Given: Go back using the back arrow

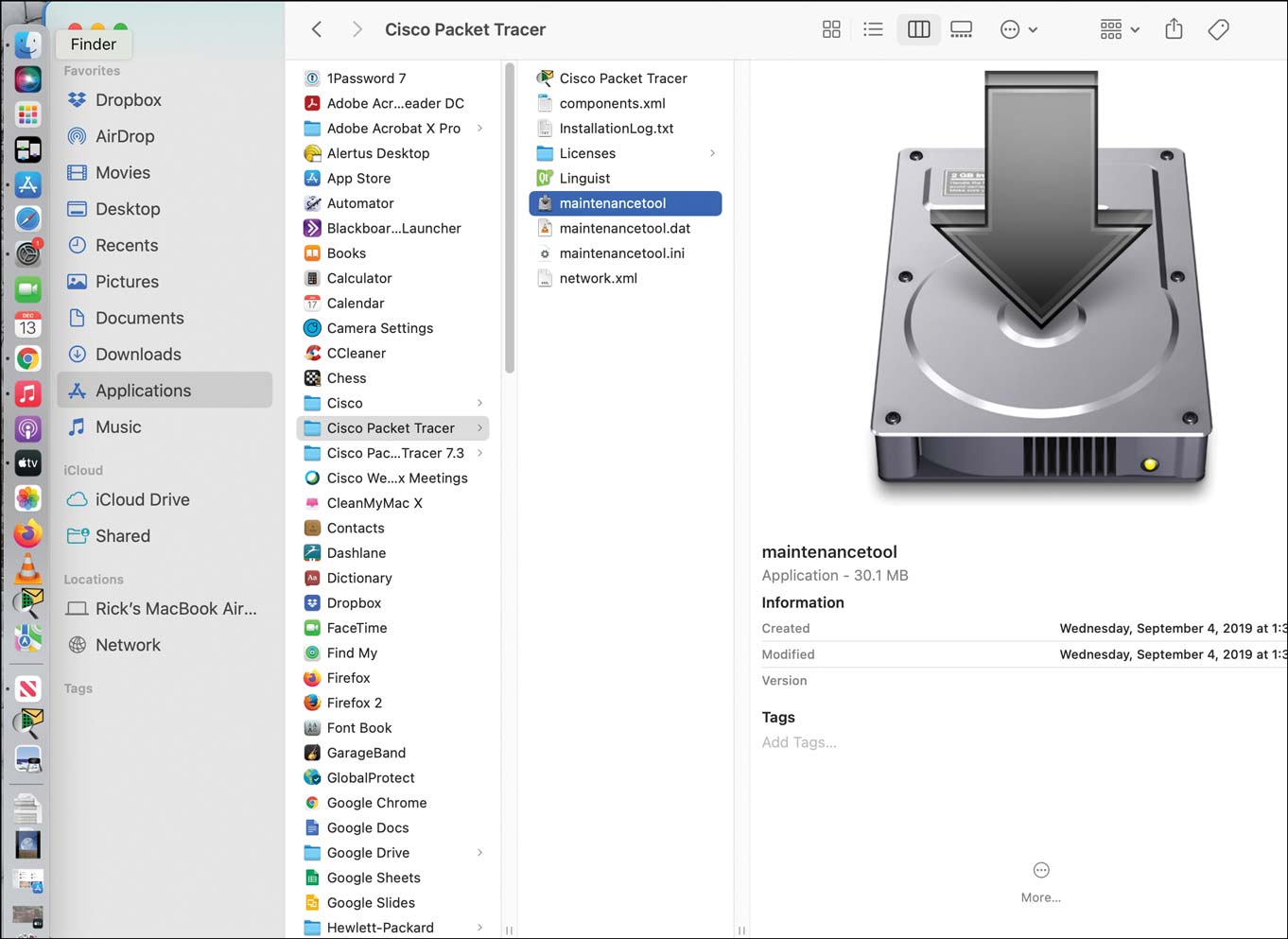Looking at the screenshot, I should [x=317, y=29].
